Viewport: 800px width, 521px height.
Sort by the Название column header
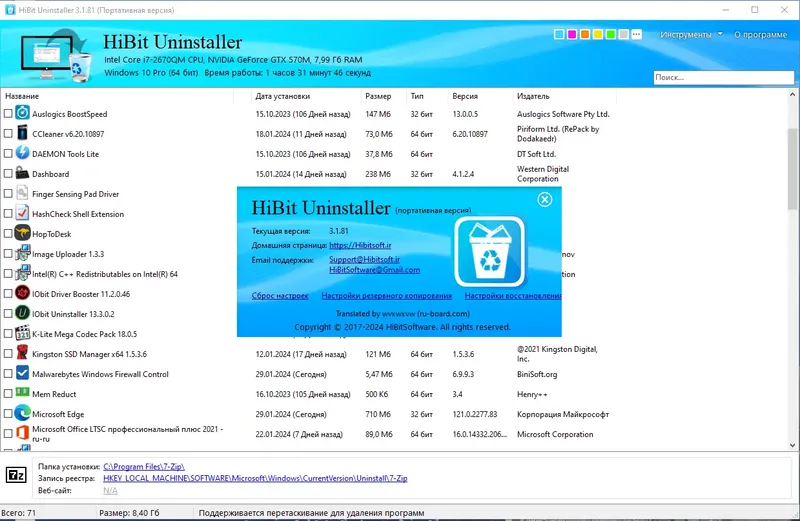[22, 96]
